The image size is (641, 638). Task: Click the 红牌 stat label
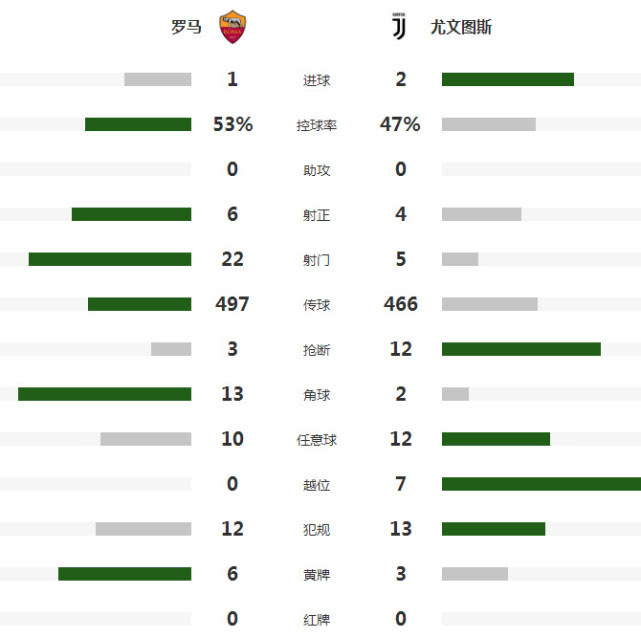316,620
